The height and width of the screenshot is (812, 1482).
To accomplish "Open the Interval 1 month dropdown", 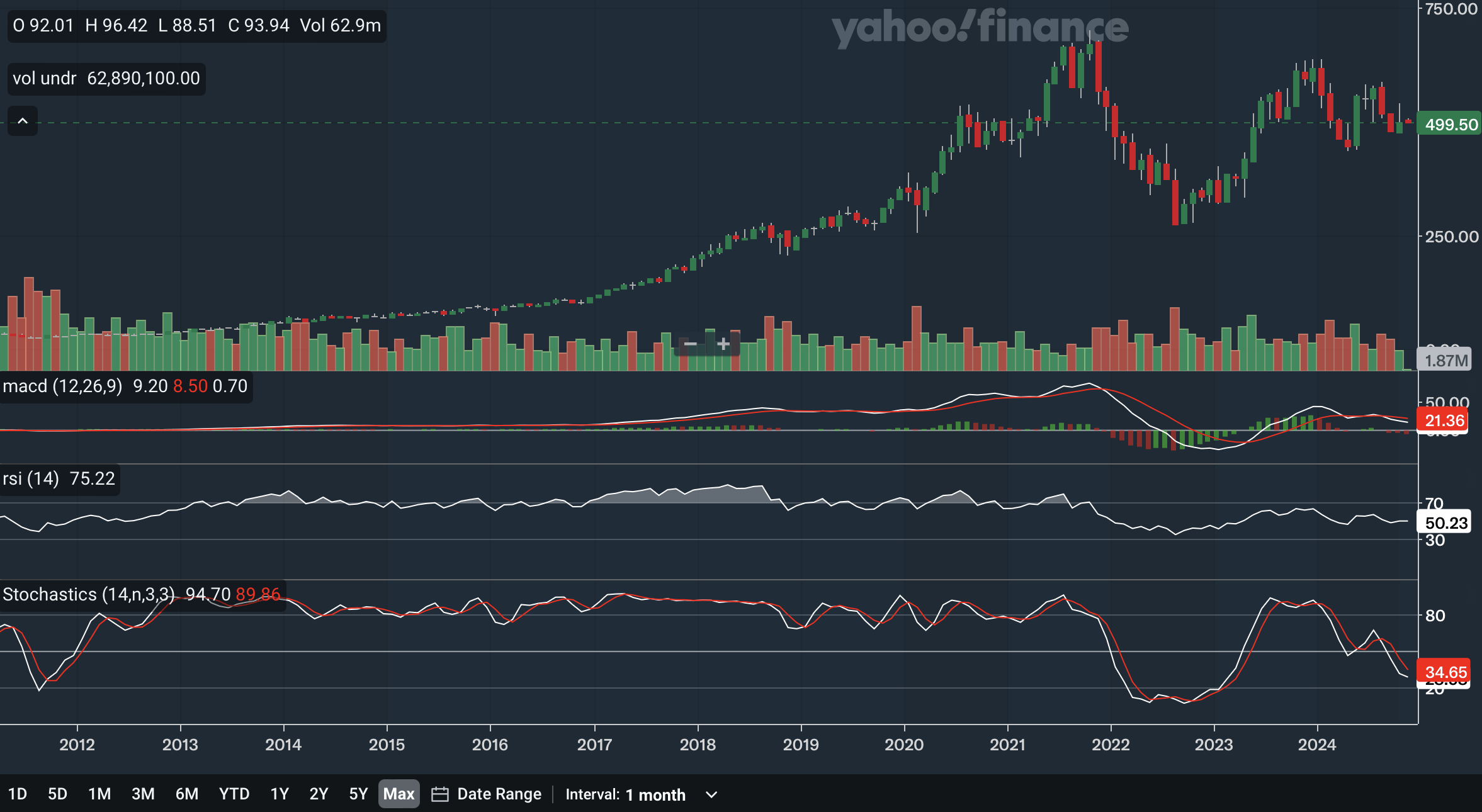I will 655,794.
